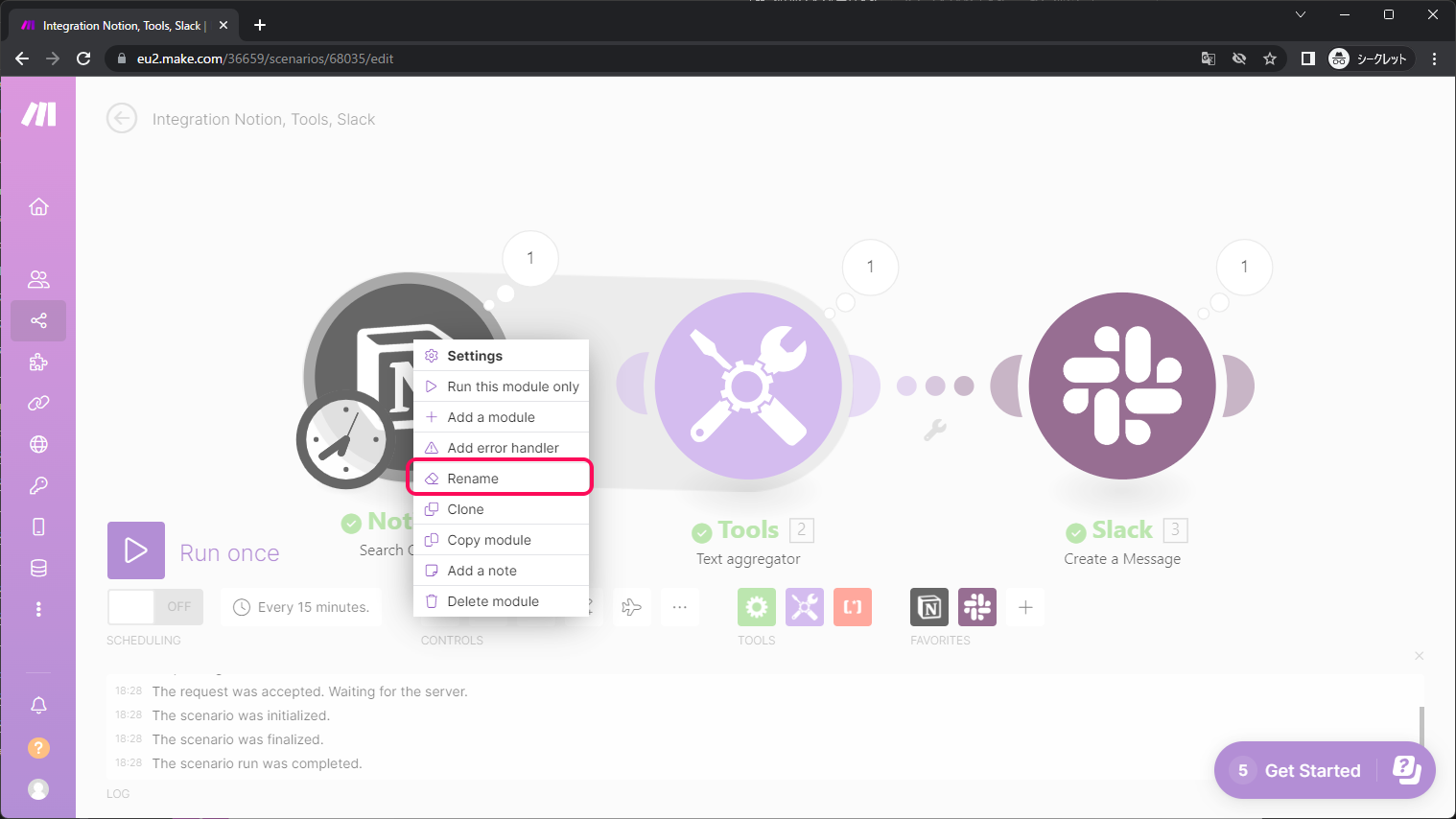Viewport: 1456px width, 819px height.
Task: Choose Add a module menu item
Action: pos(501,417)
